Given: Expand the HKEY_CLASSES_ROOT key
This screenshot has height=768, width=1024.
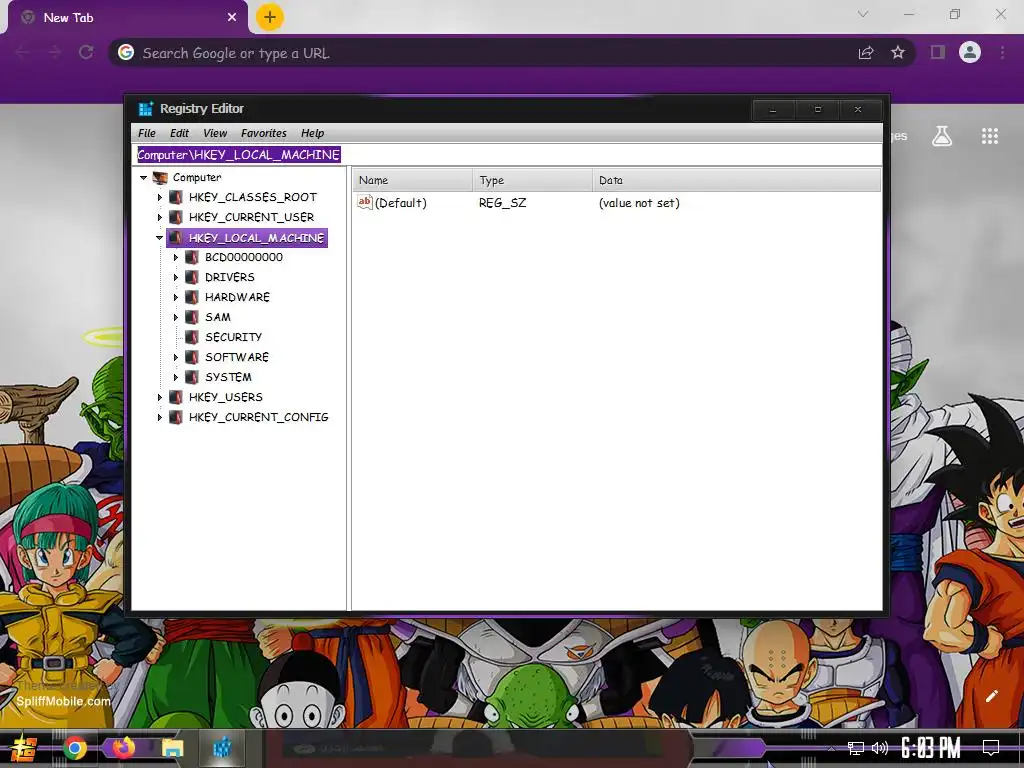Looking at the screenshot, I should pyautogui.click(x=159, y=197).
